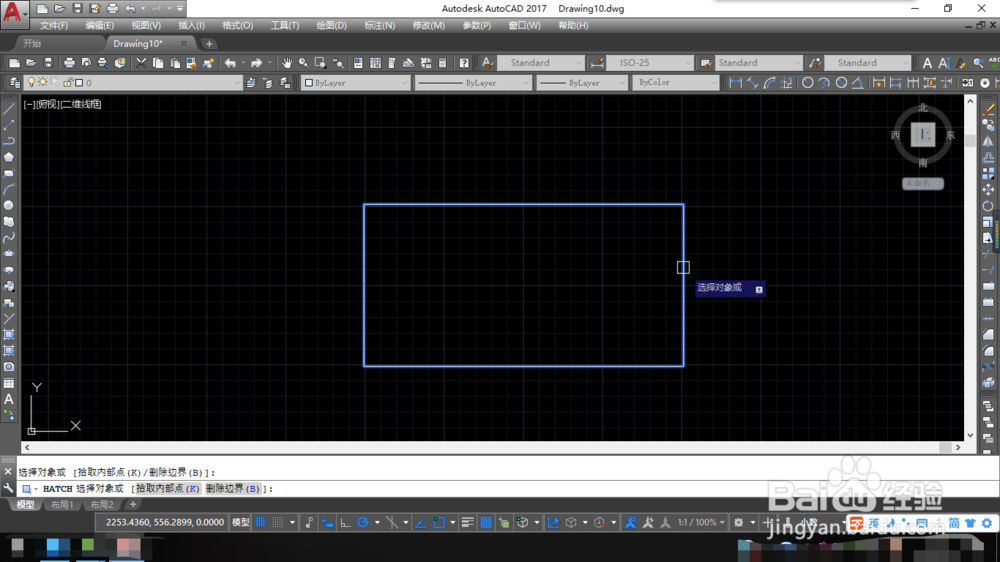Toggle object snap in status bar
Viewport: 1000px width, 562px height.
pyautogui.click(x=439, y=522)
